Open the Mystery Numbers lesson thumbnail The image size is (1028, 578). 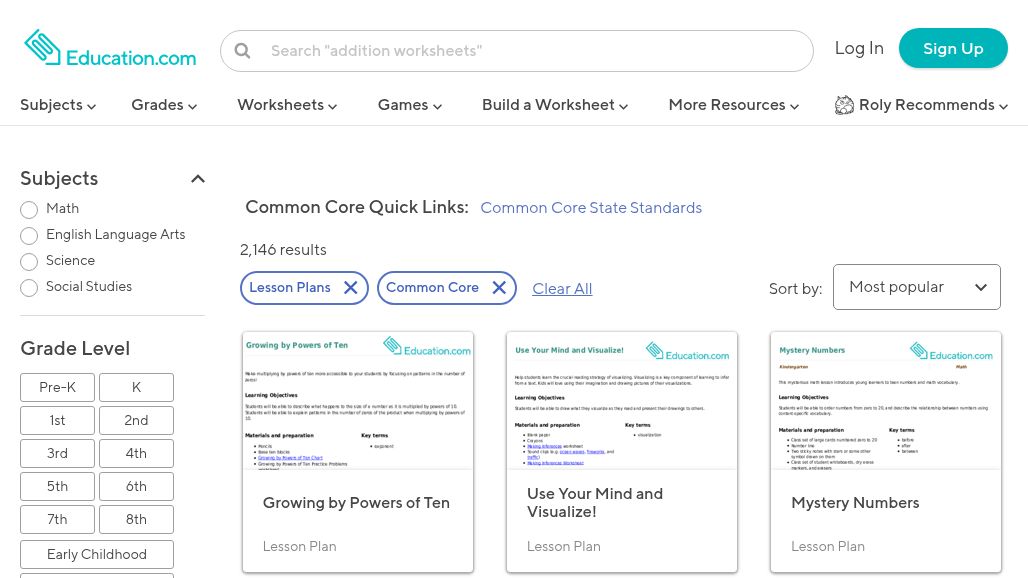coord(885,401)
